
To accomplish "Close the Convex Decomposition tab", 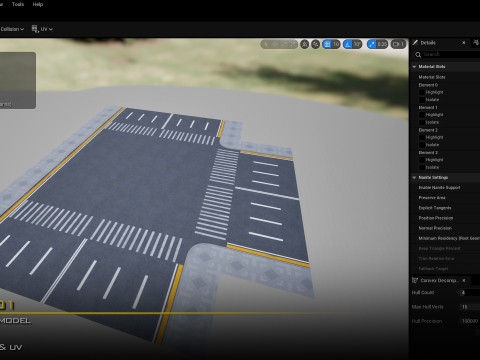I will click(463, 280).
